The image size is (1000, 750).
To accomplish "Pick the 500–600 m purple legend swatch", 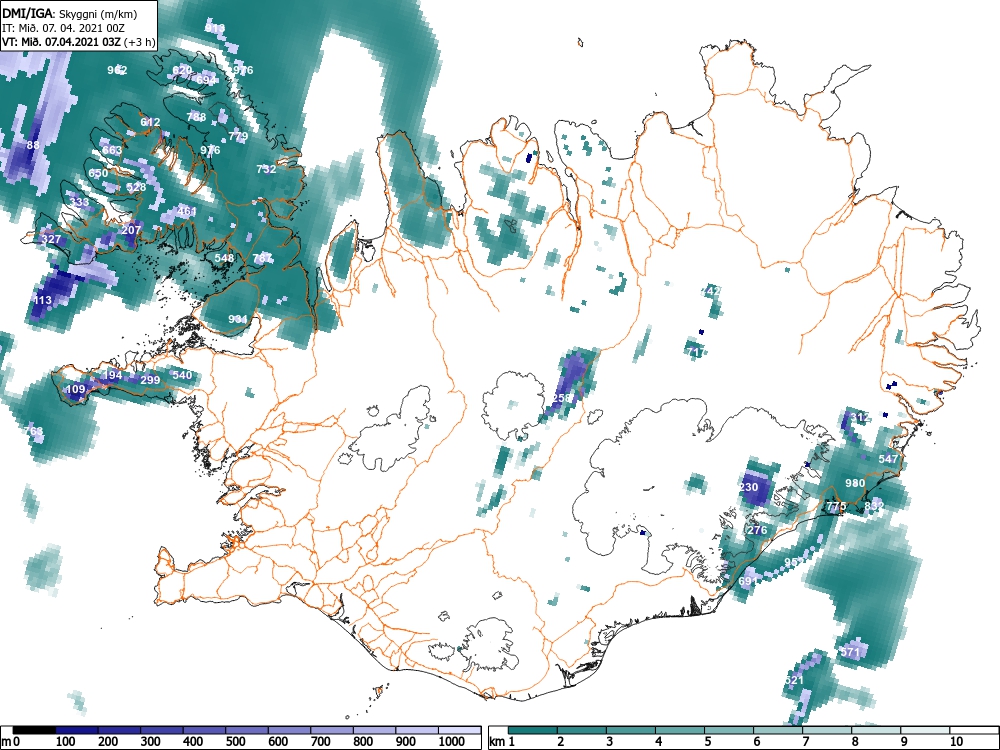I will pos(247,730).
